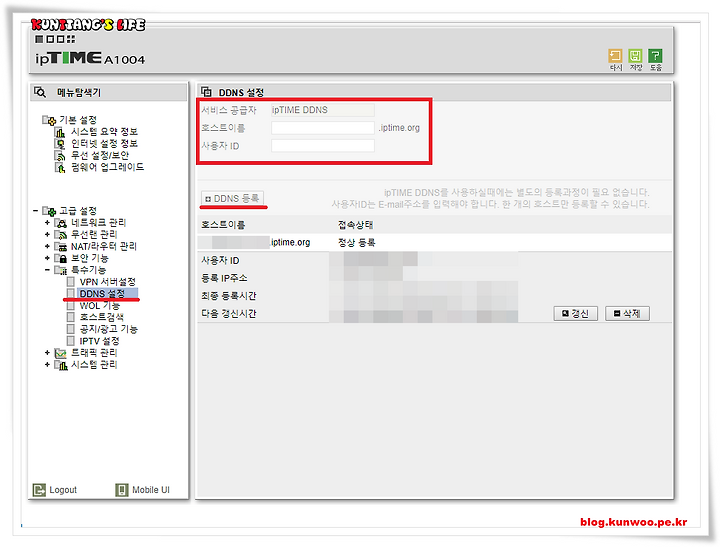720x547 pixels.
Task: Select IPTV 설정 in the tree
Action: pyautogui.click(x=99, y=341)
